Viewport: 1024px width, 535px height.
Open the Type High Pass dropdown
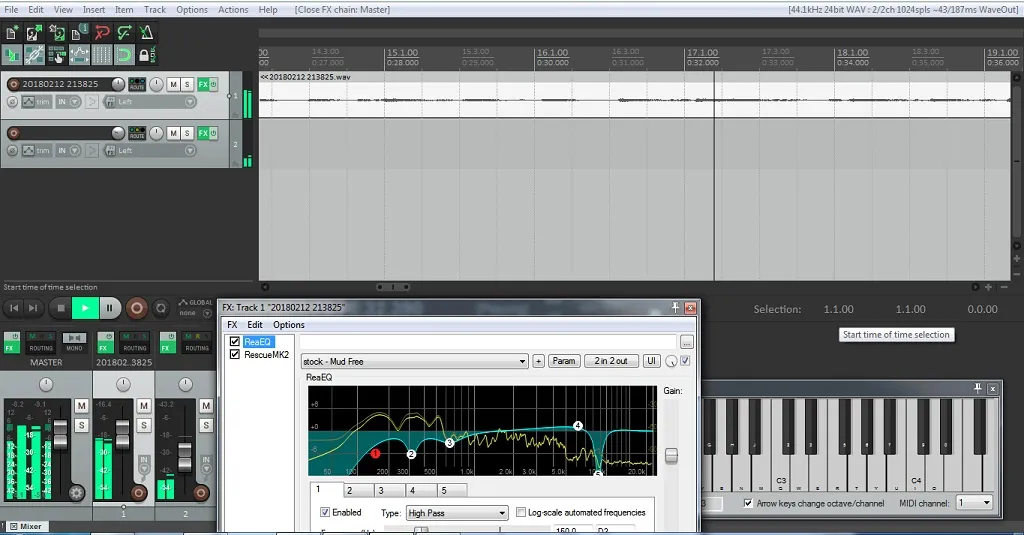pyautogui.click(x=456, y=513)
